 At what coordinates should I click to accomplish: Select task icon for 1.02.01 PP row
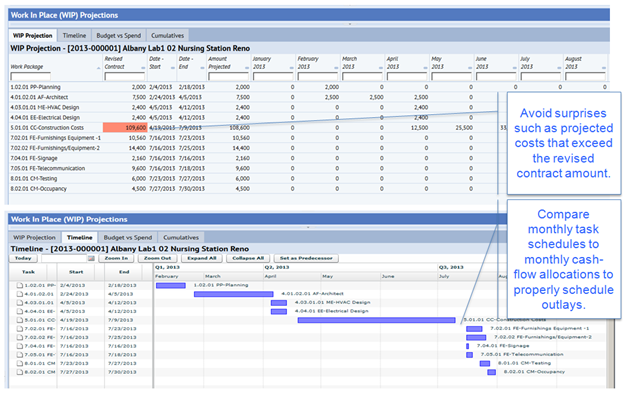click(20, 285)
